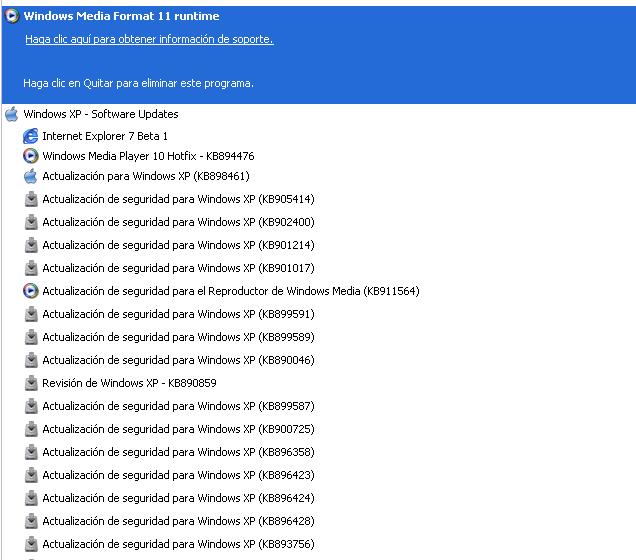This screenshot has height=560, width=636.
Task: Click the Windows Media Format 11 runtime icon
Action: coord(12,16)
